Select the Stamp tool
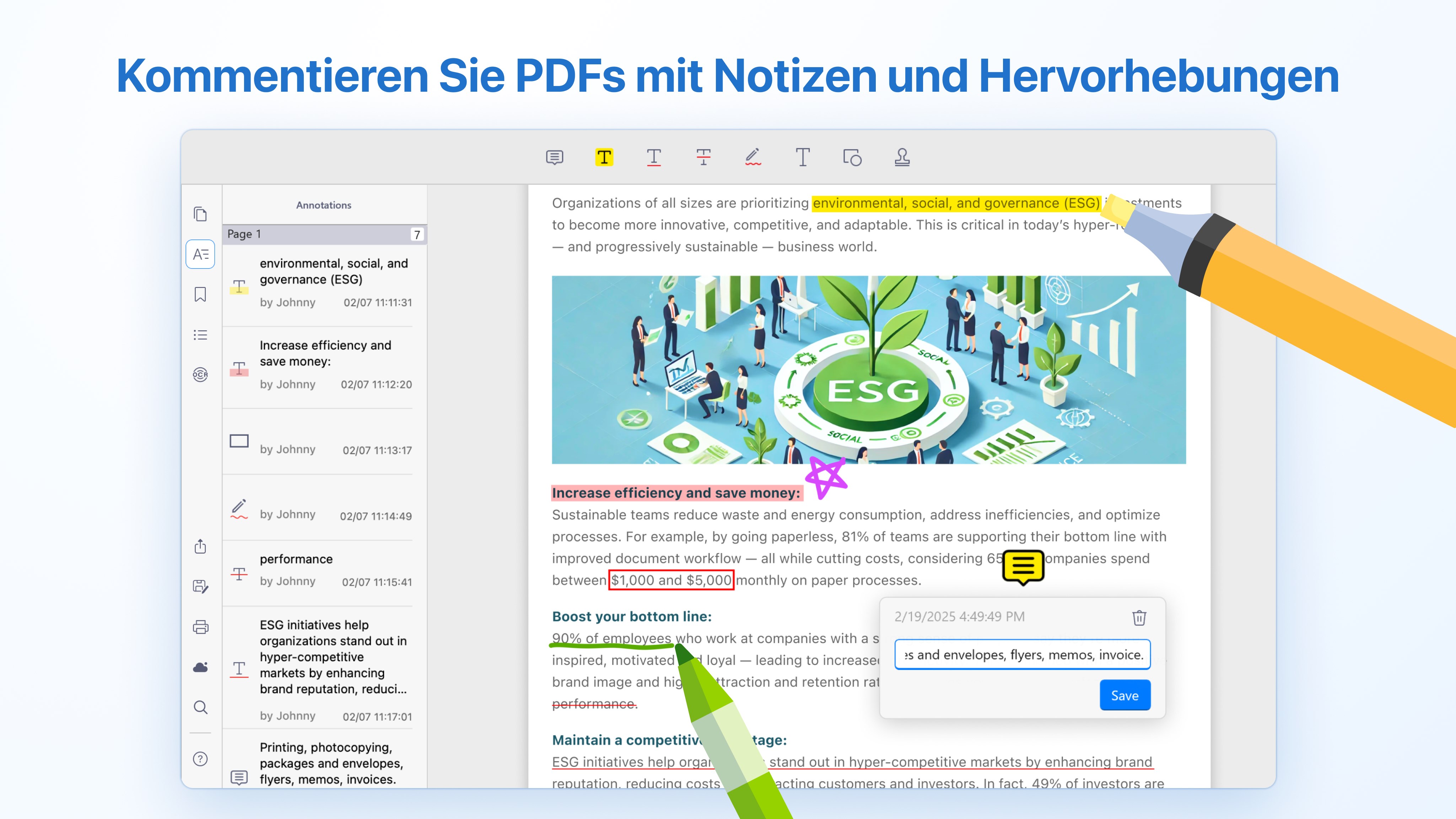Screen dimensions: 1456x819 [902, 157]
